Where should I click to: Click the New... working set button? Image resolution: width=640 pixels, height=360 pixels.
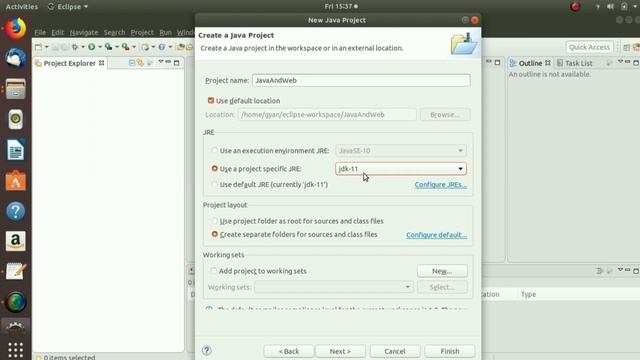(442, 271)
